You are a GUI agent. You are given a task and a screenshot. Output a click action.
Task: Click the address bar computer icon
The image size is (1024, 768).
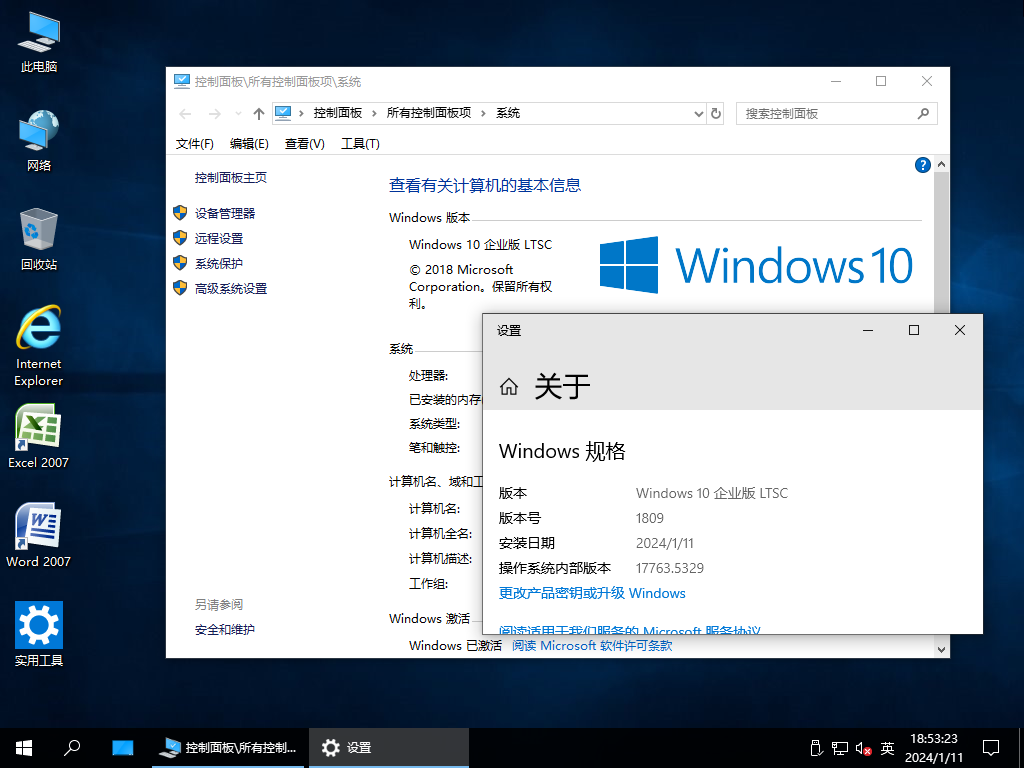(283, 113)
